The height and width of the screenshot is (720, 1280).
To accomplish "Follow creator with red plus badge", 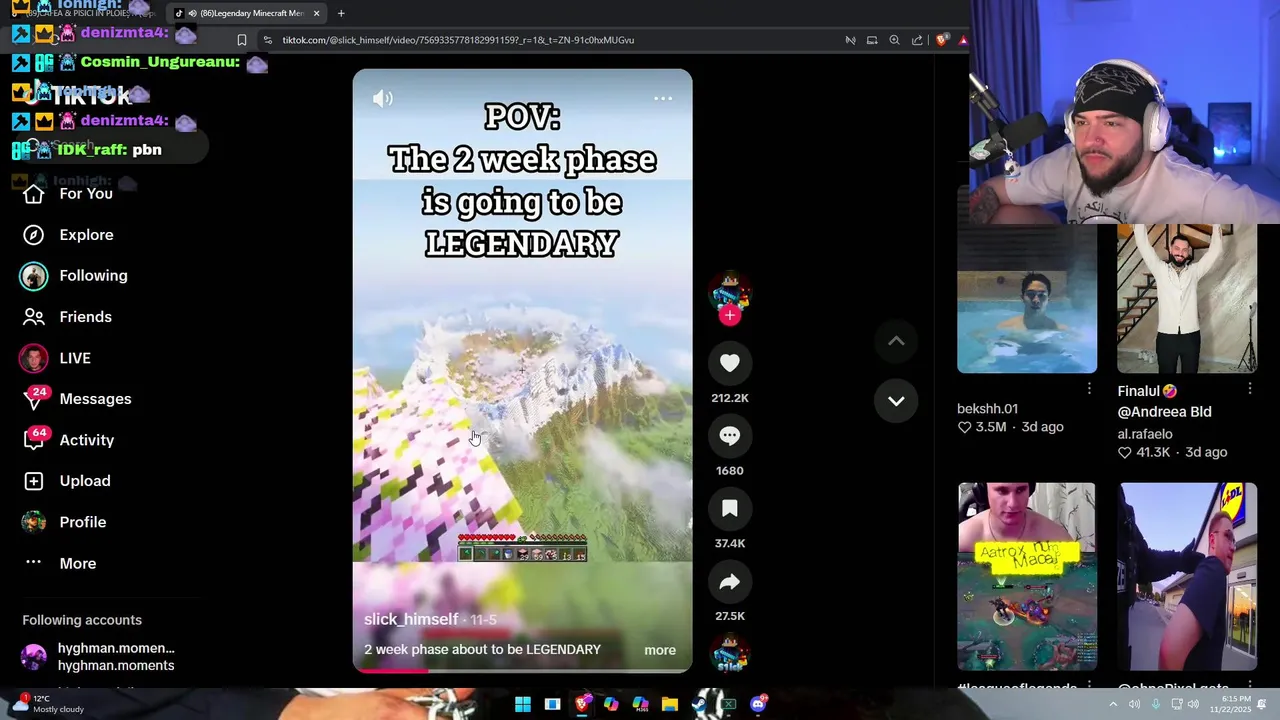I will (x=730, y=315).
